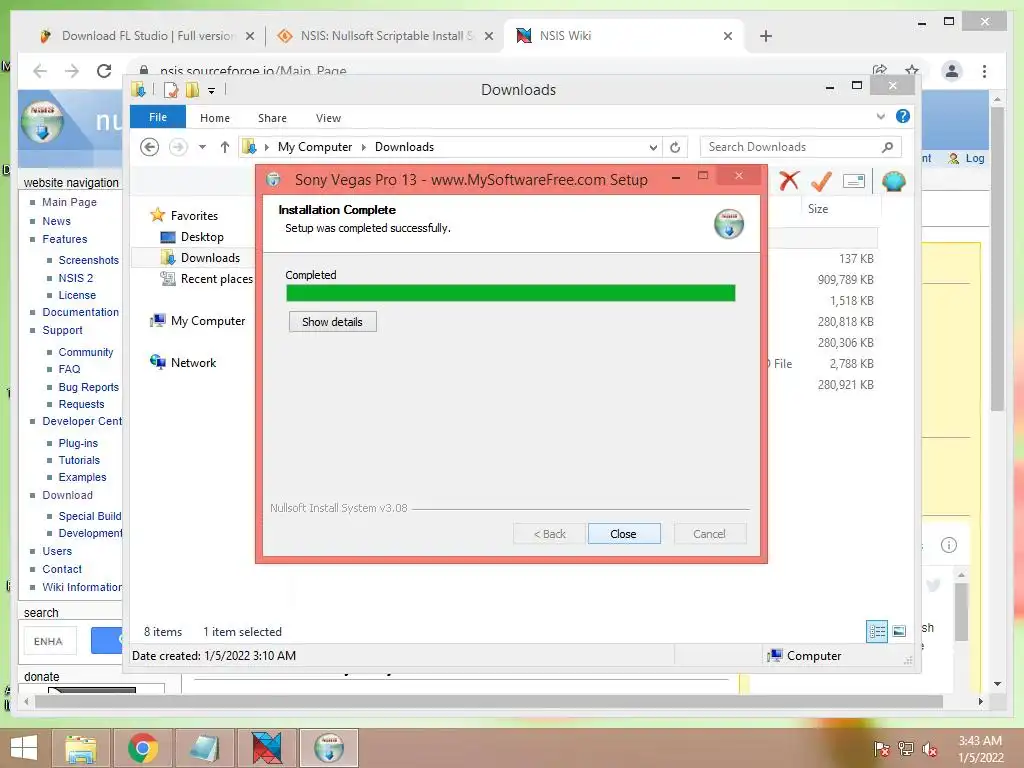
Task: Open the News link in NSIS wiki
Action: [x=56, y=221]
